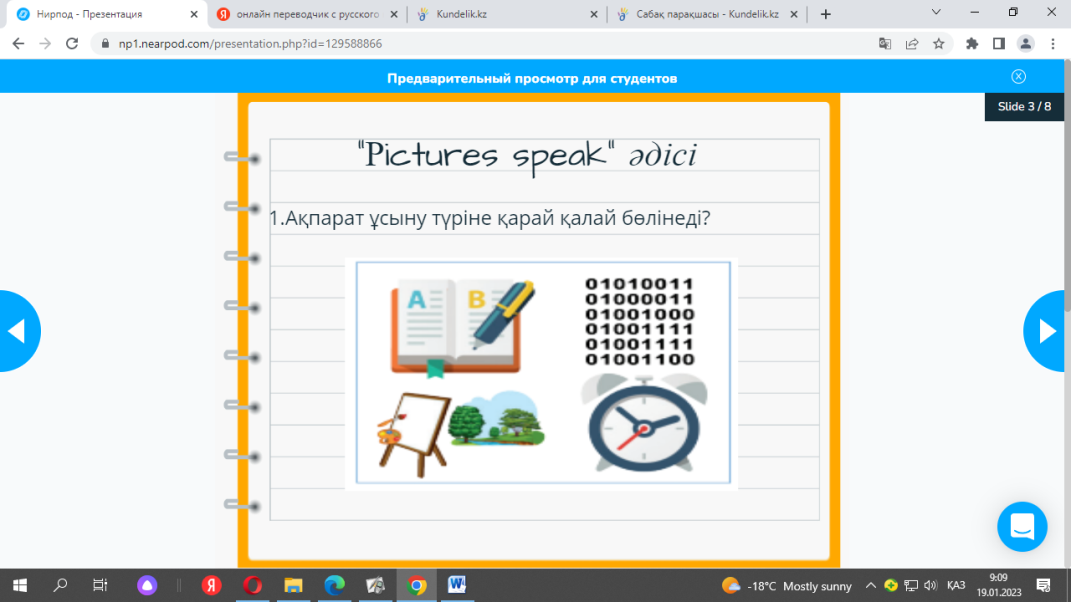Reload the Nearpod page

pos(72,44)
